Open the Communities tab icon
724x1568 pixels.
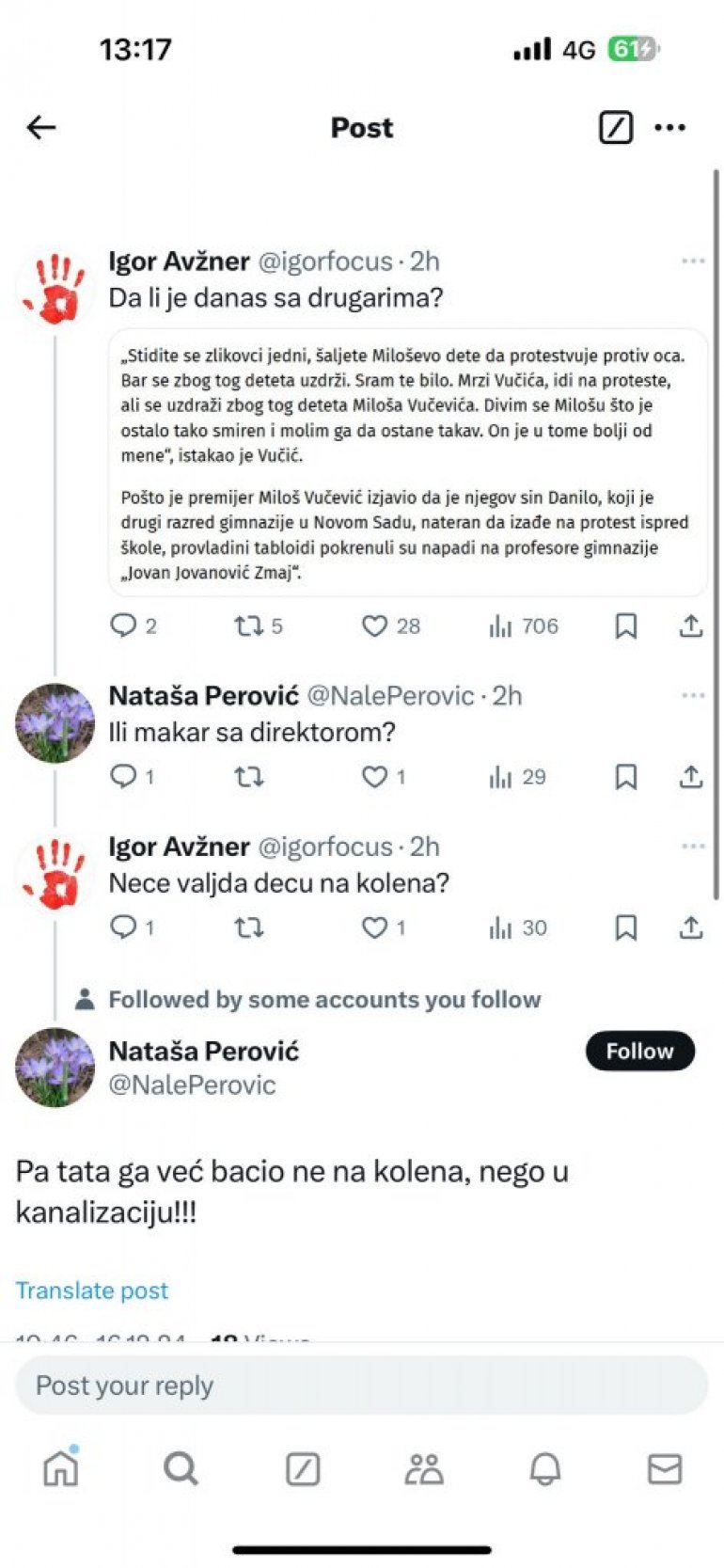[x=424, y=1468]
